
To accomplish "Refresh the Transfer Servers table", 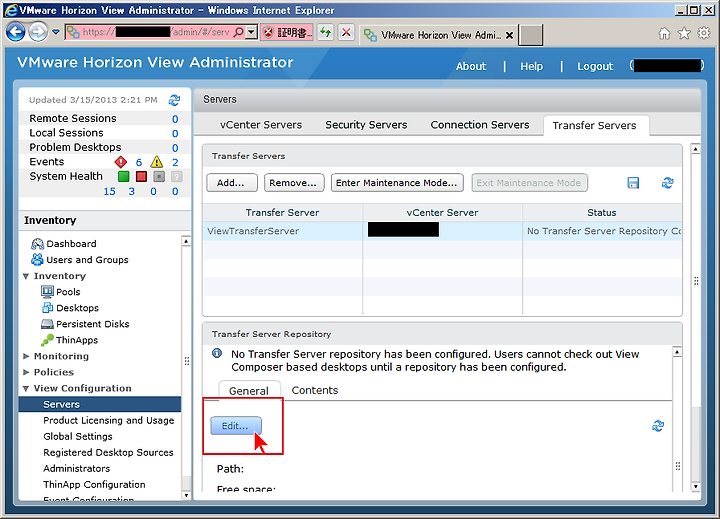I will click(667, 183).
